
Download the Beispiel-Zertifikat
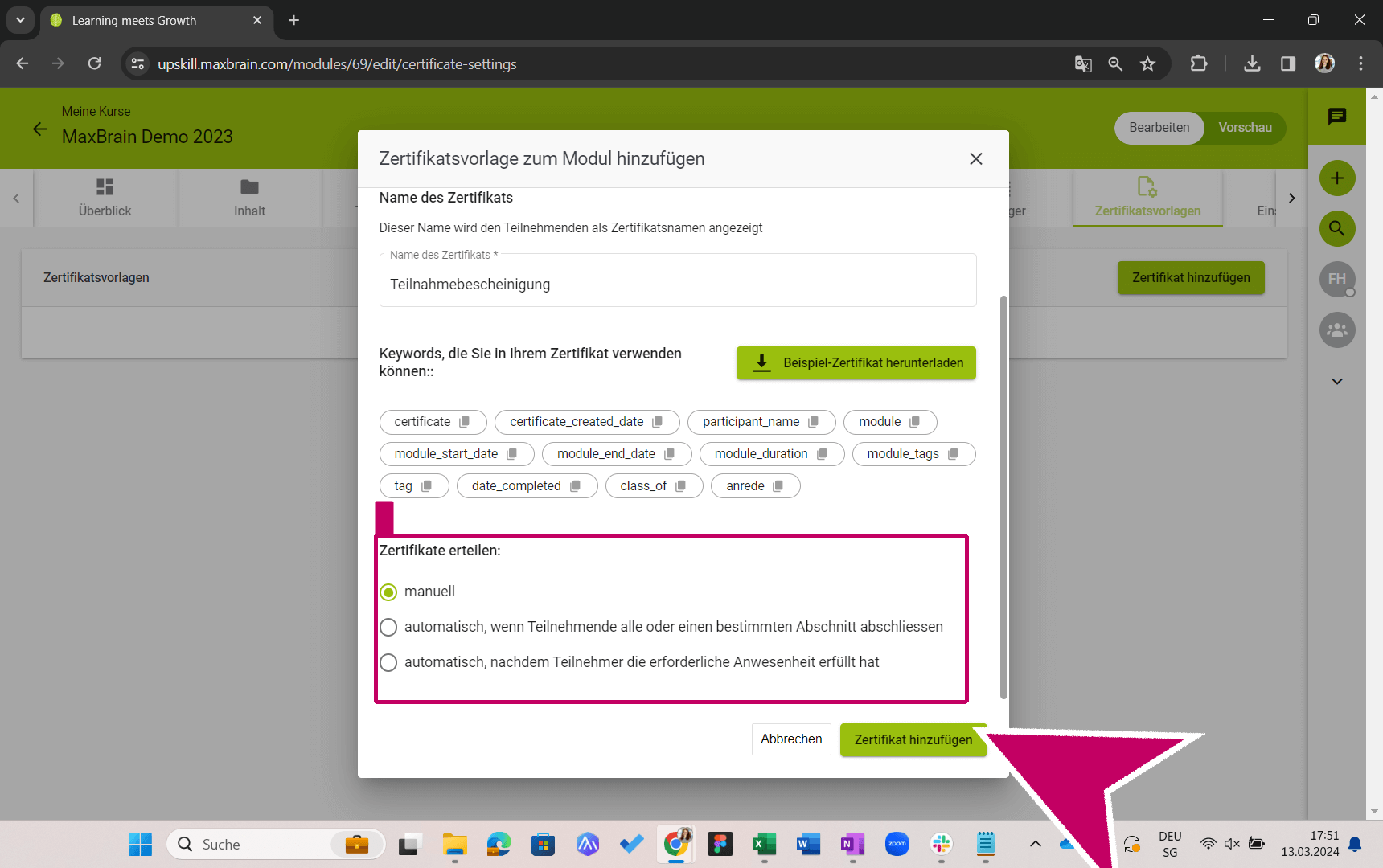click(856, 363)
